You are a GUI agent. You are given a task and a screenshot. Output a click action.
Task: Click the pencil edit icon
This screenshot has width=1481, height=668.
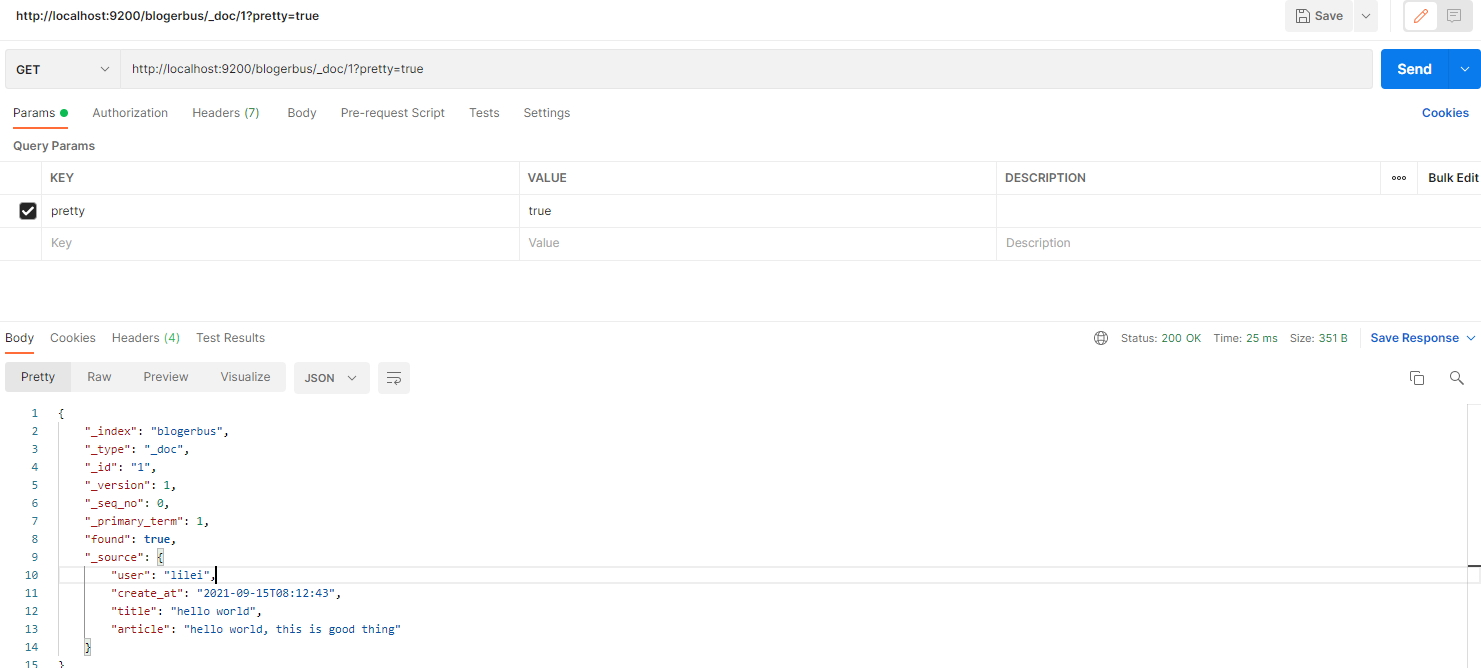[1421, 16]
